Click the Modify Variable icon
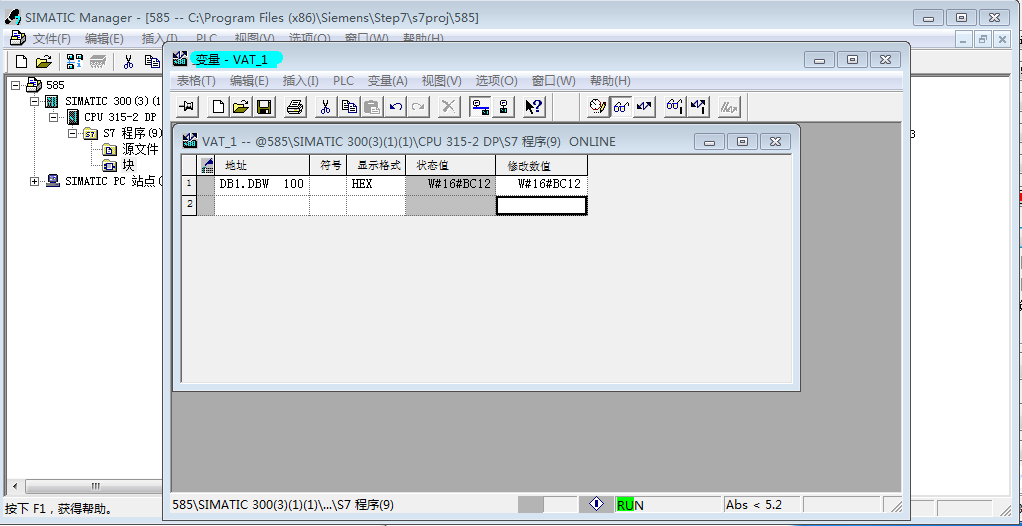The width and height of the screenshot is (1022, 526). pyautogui.click(x=644, y=107)
